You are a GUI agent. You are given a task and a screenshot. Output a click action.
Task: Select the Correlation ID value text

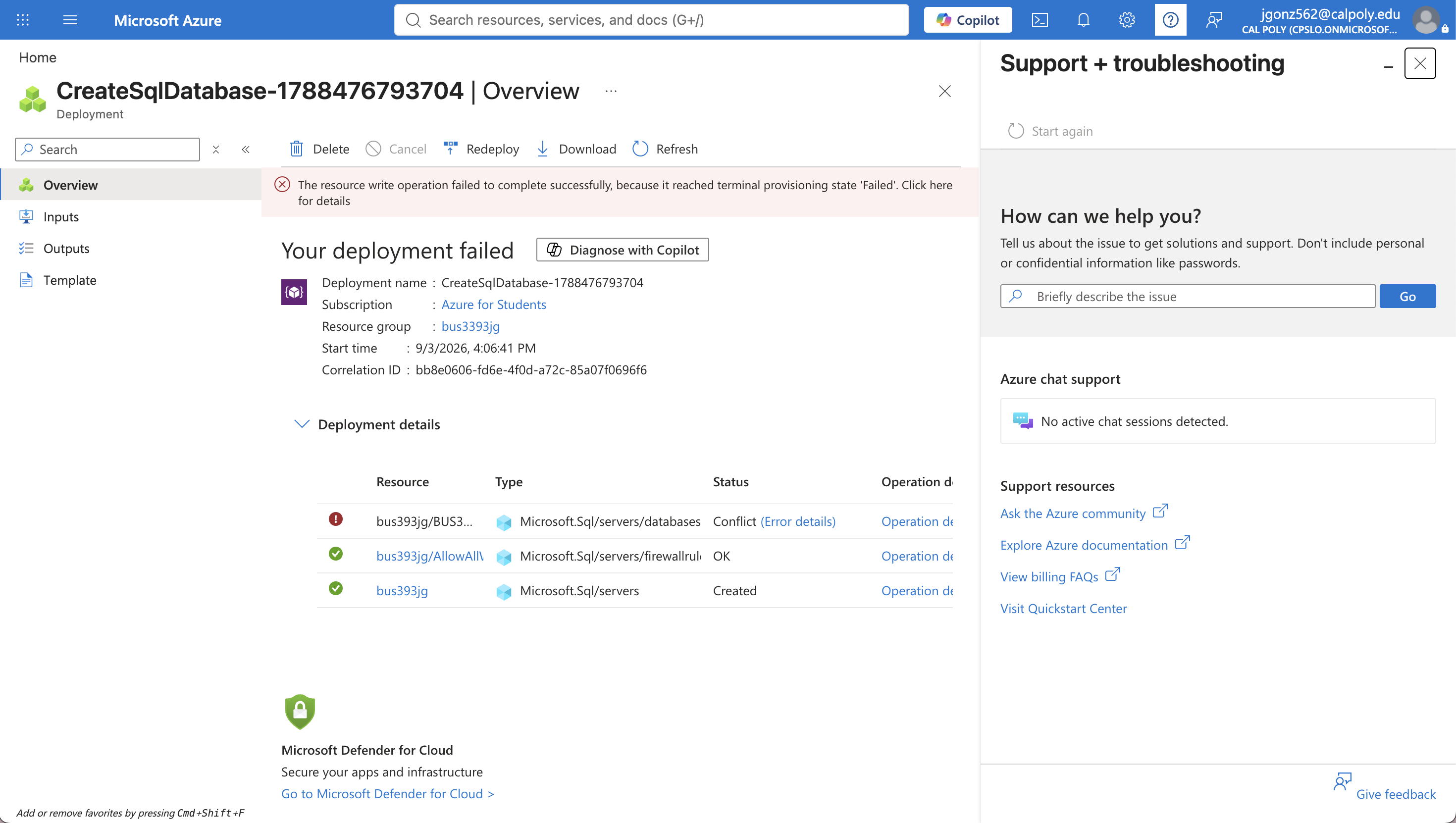pyautogui.click(x=531, y=370)
